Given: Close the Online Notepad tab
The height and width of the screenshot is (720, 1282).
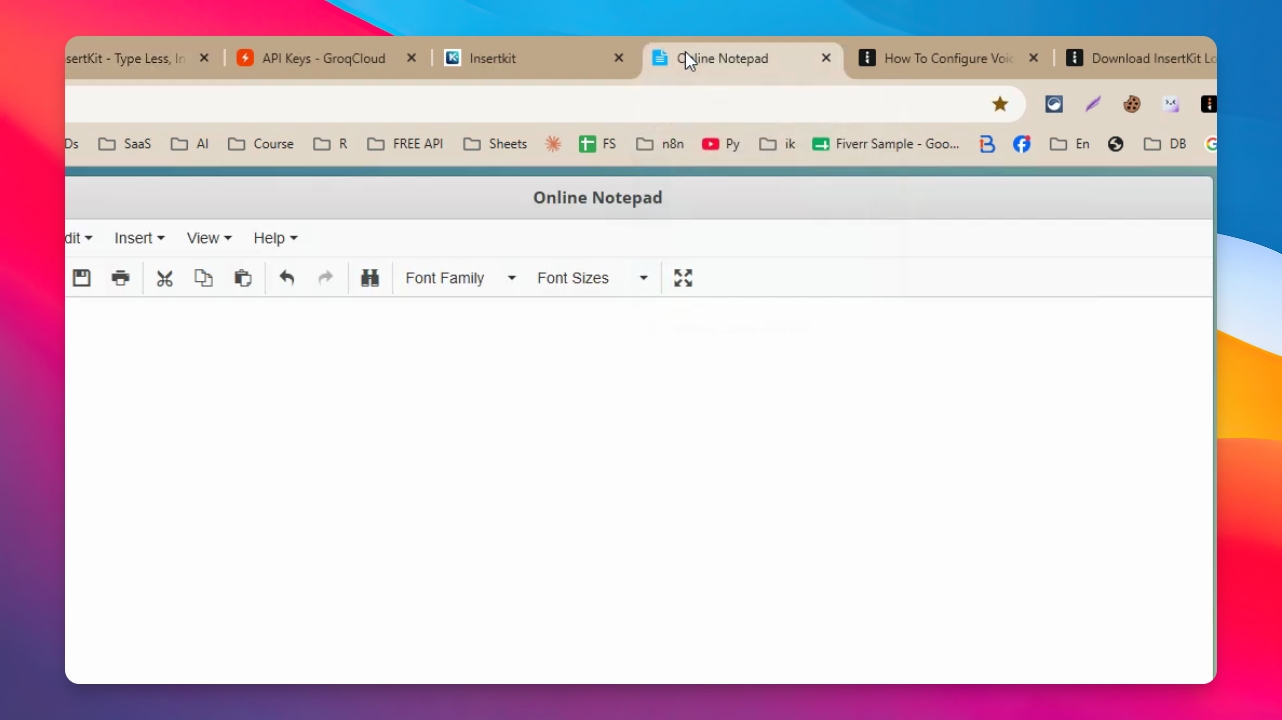Looking at the screenshot, I should [x=826, y=58].
